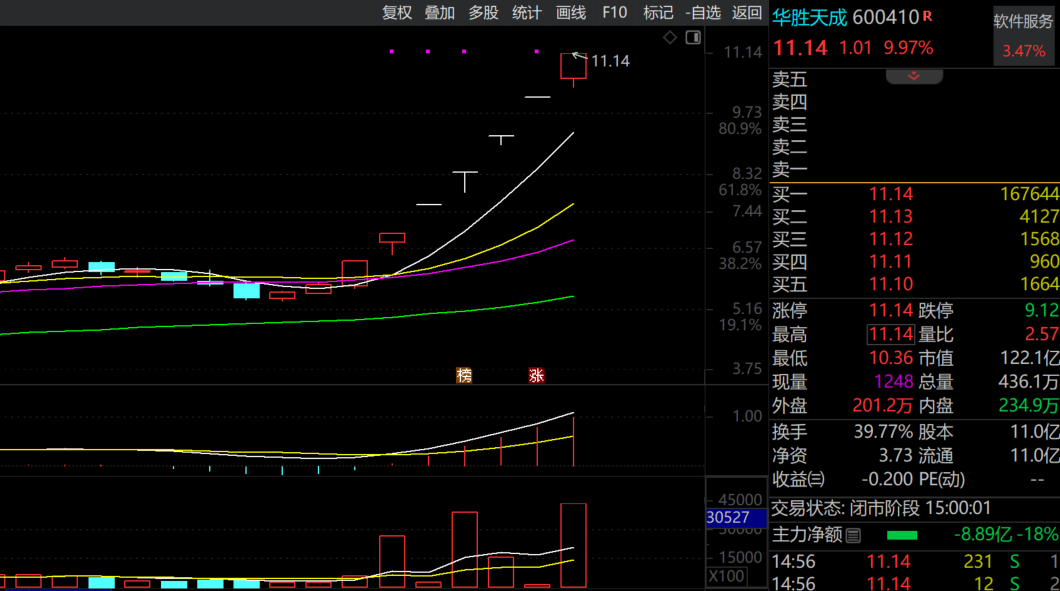Click the 涨 marker on chart

click(536, 375)
